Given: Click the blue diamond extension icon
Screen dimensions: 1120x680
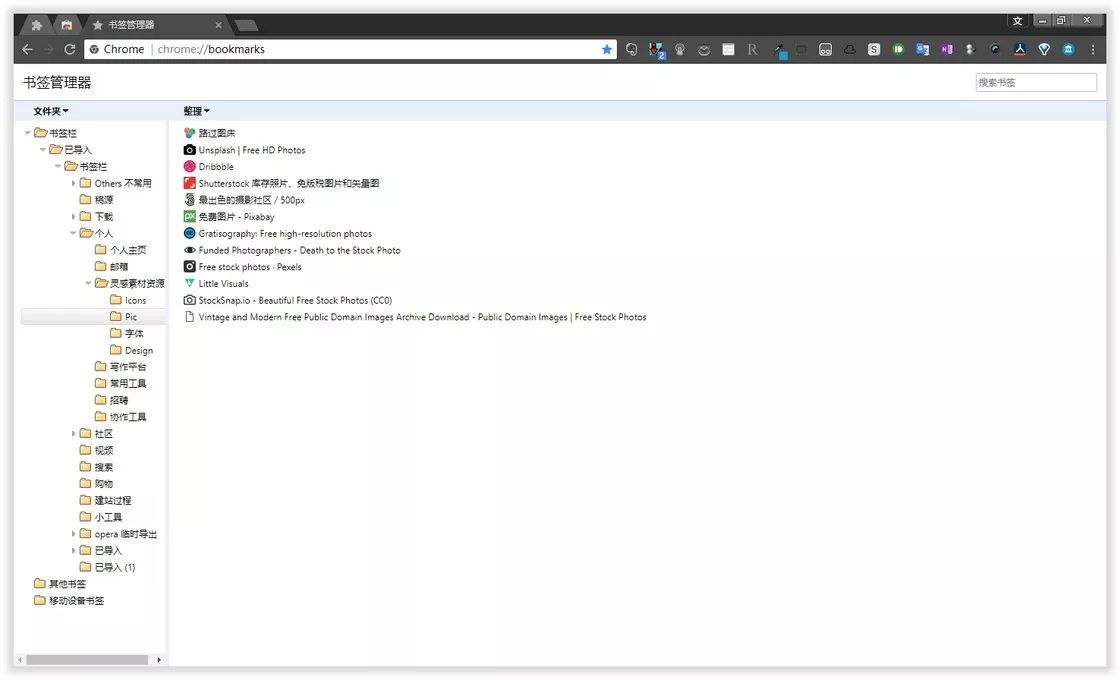Looking at the screenshot, I should point(1044,49).
